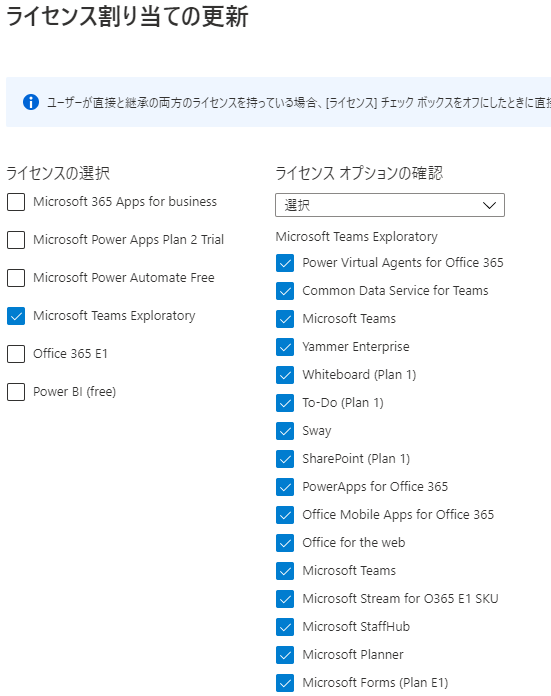Click the ライセンス割り当ての更新 page title
The height and width of the screenshot is (696, 551).
[x=127, y=17]
